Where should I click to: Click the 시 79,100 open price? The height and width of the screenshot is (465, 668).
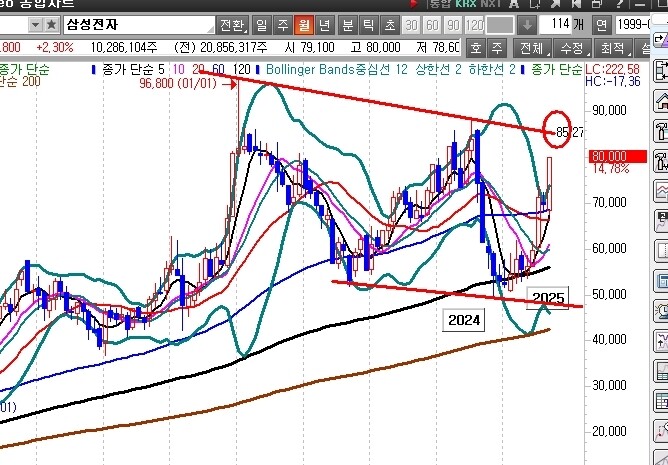click(310, 47)
